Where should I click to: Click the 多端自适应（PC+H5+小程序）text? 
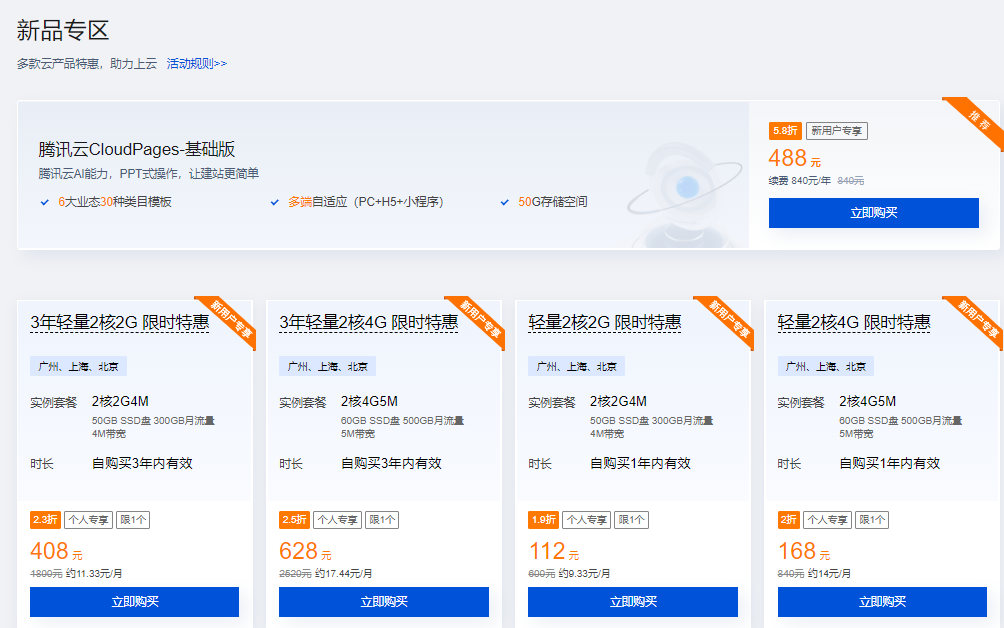pyautogui.click(x=366, y=202)
